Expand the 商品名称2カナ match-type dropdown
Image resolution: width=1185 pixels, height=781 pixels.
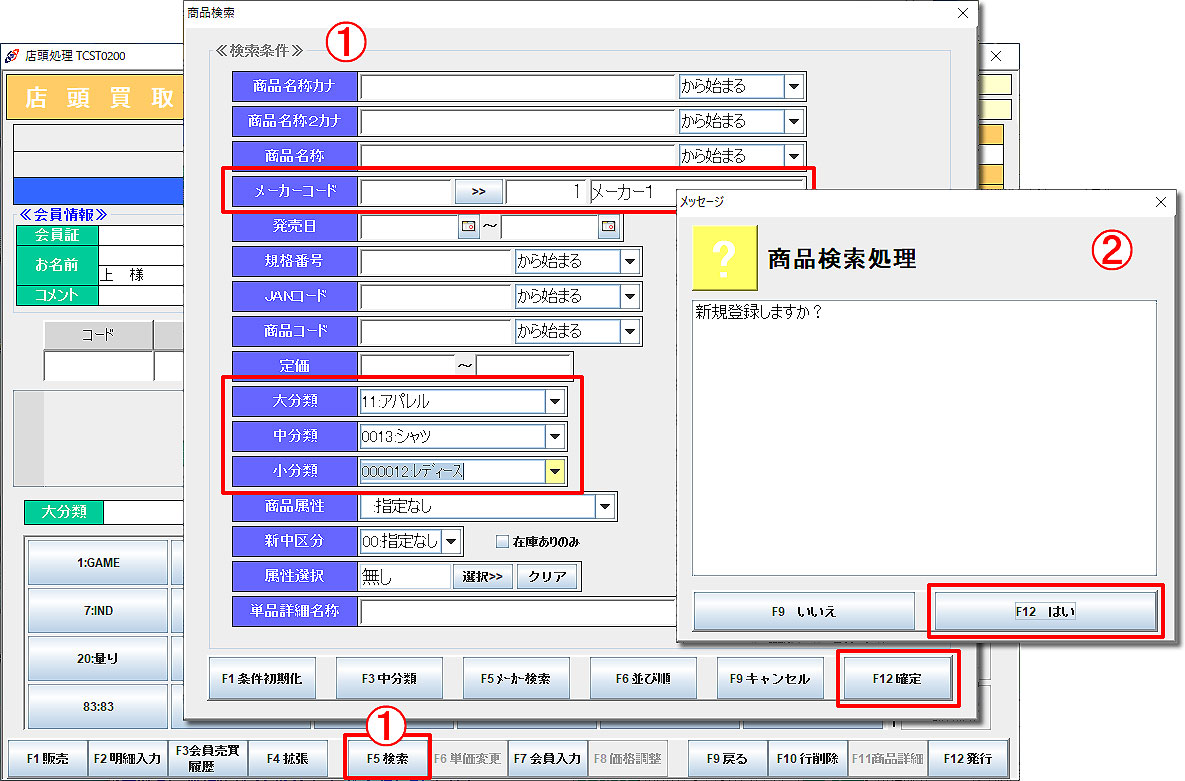pyautogui.click(x=794, y=121)
